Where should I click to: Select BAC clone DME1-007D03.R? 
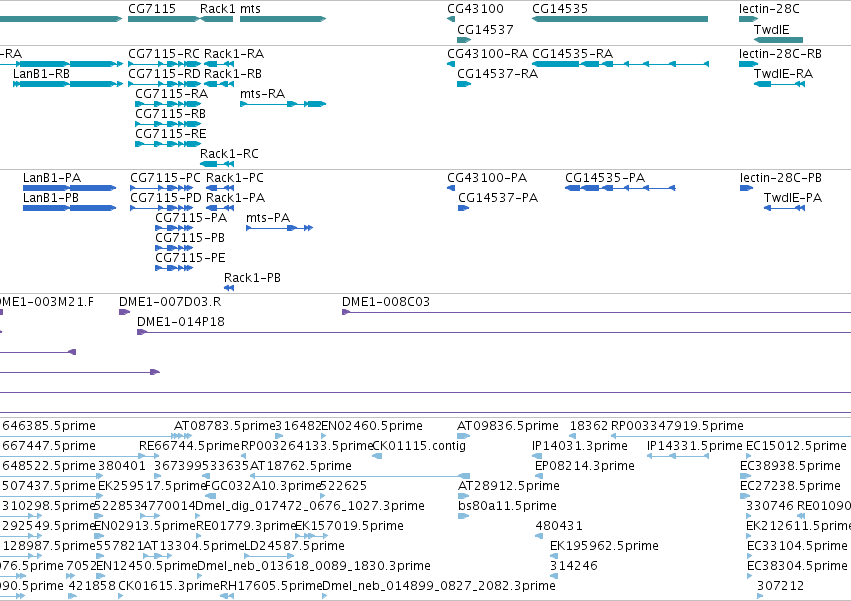point(170,302)
